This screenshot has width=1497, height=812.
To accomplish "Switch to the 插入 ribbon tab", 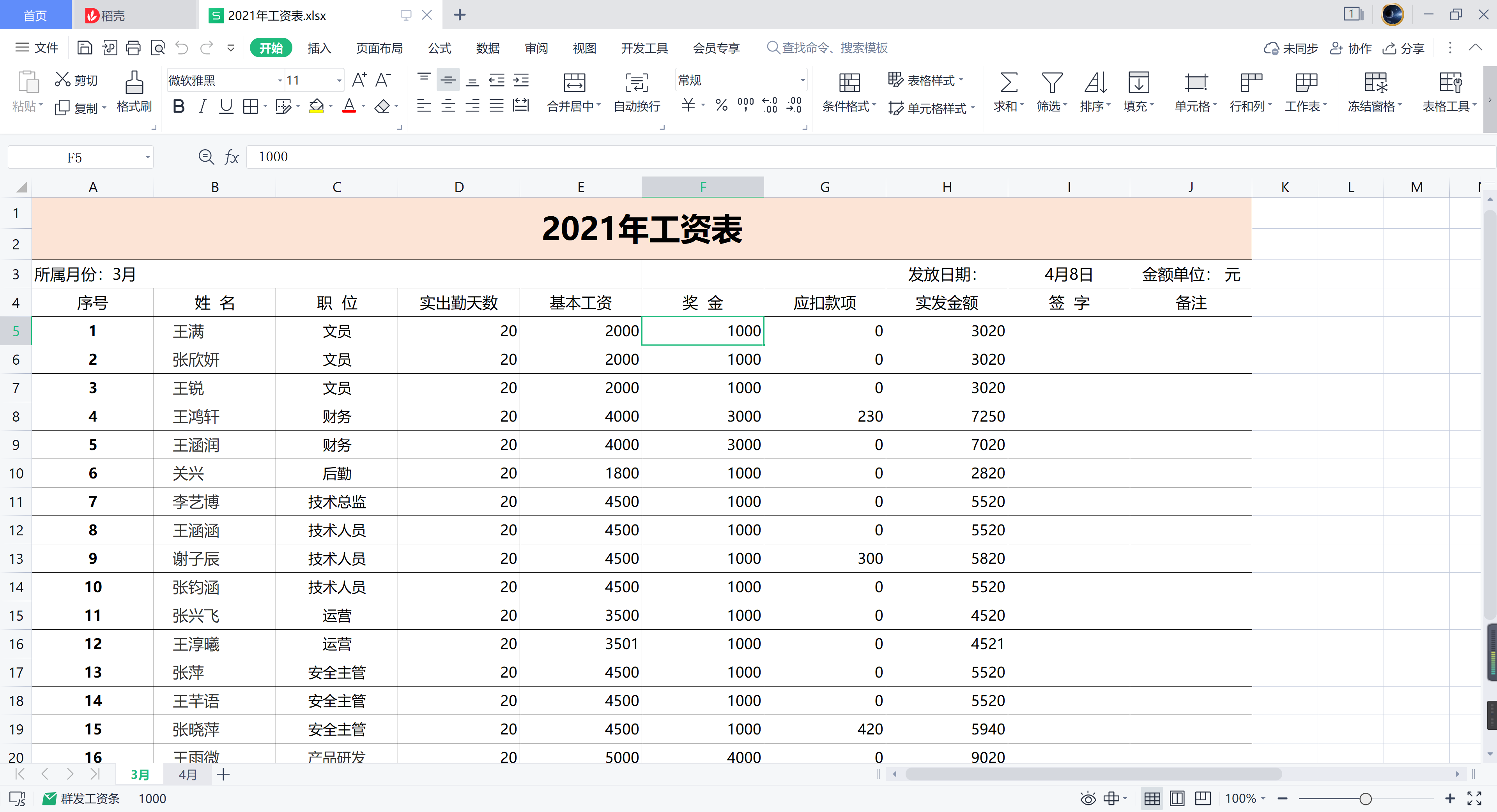I will 319,48.
